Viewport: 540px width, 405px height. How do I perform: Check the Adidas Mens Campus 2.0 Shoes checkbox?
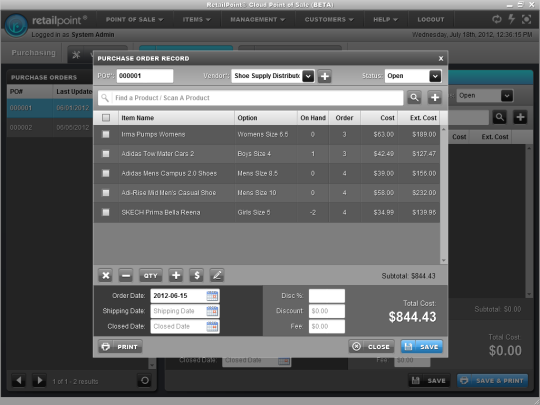106,174
